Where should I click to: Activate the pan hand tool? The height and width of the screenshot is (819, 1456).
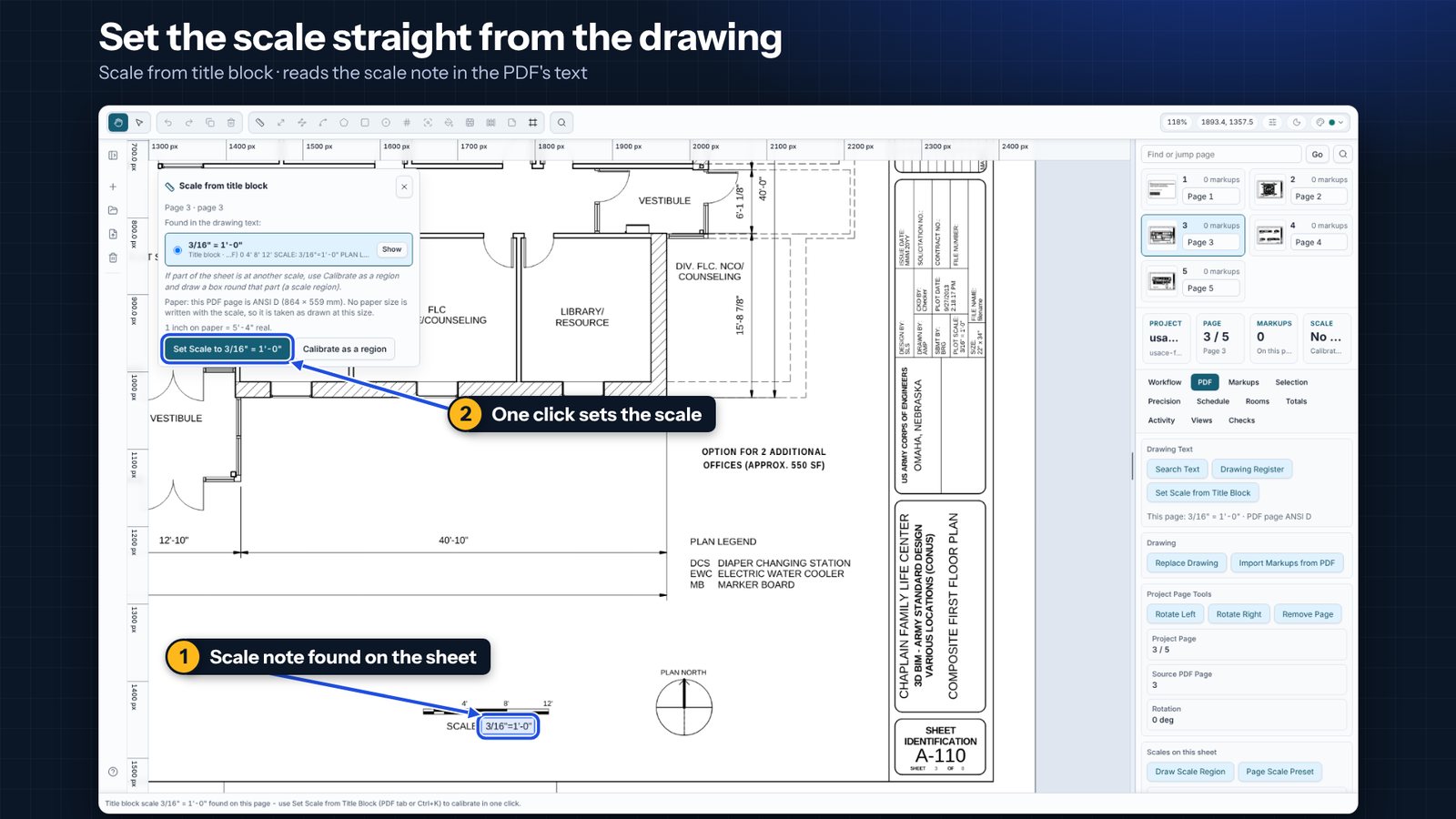[118, 122]
